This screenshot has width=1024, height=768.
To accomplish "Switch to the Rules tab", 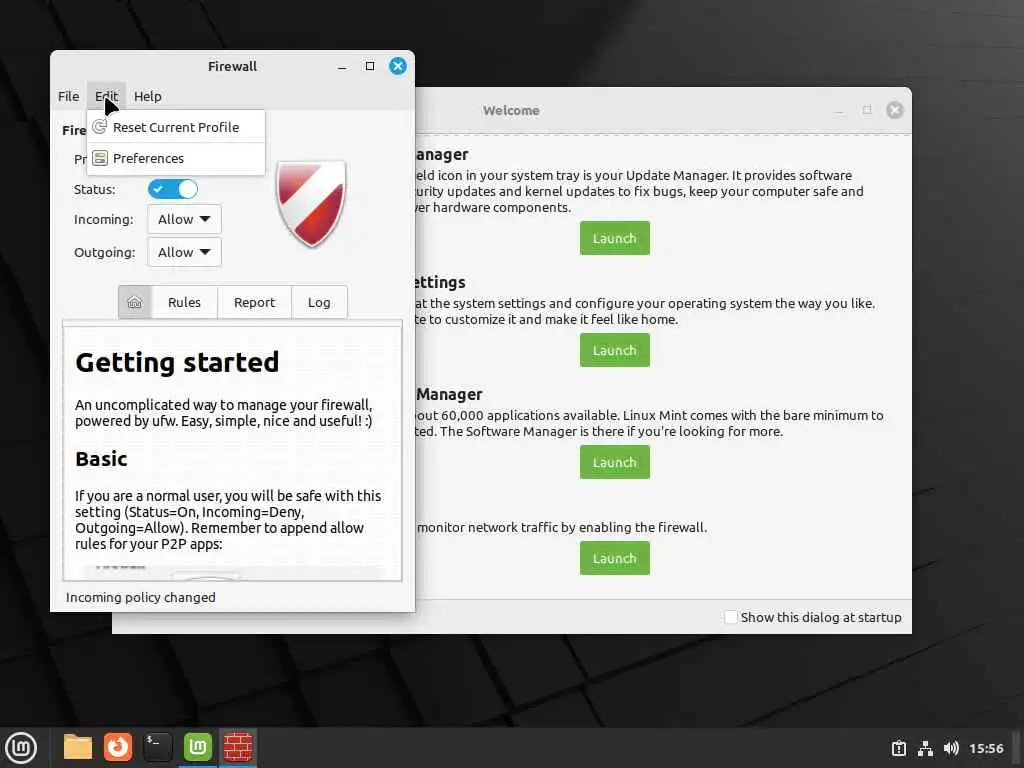I will click(184, 302).
